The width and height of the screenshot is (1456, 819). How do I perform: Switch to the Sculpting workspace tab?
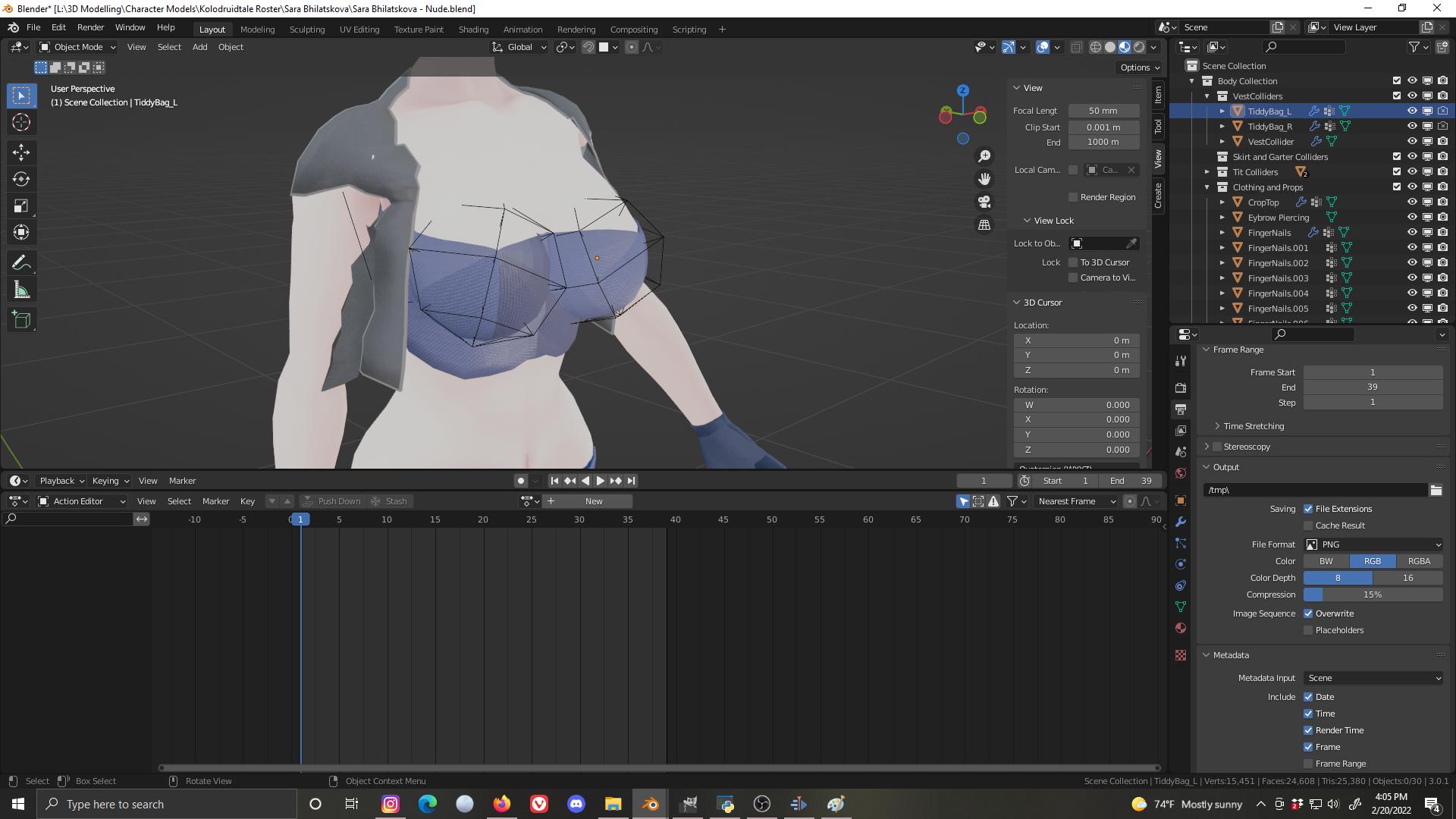(307, 30)
